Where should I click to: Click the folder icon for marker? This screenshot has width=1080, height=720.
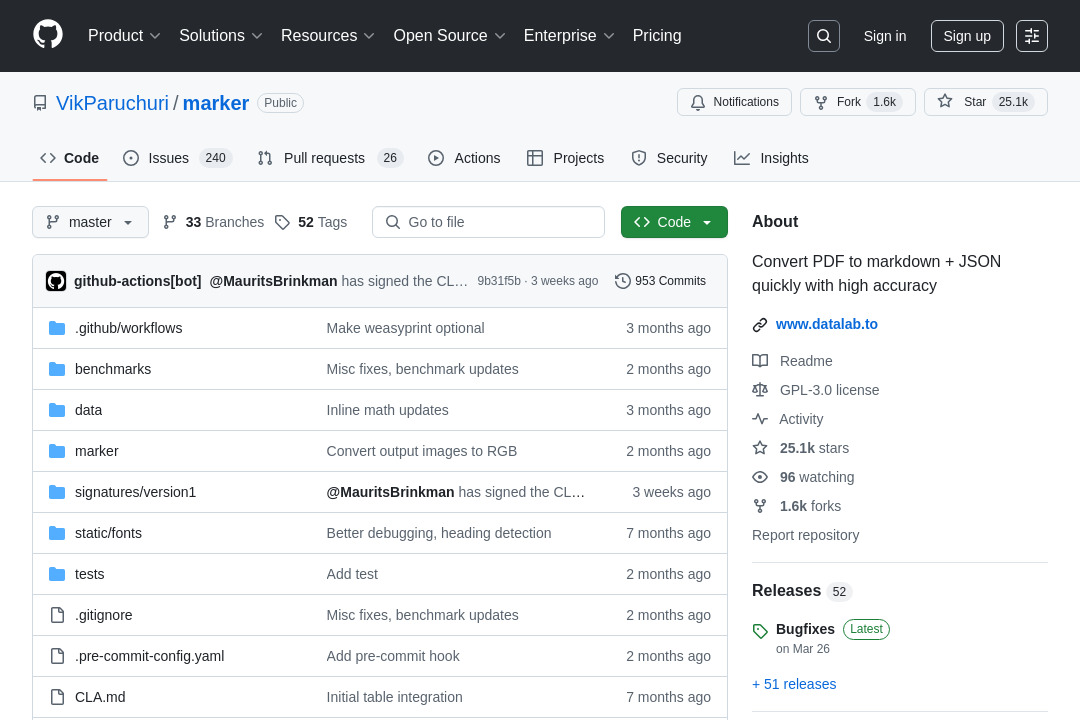pyautogui.click(x=57, y=451)
